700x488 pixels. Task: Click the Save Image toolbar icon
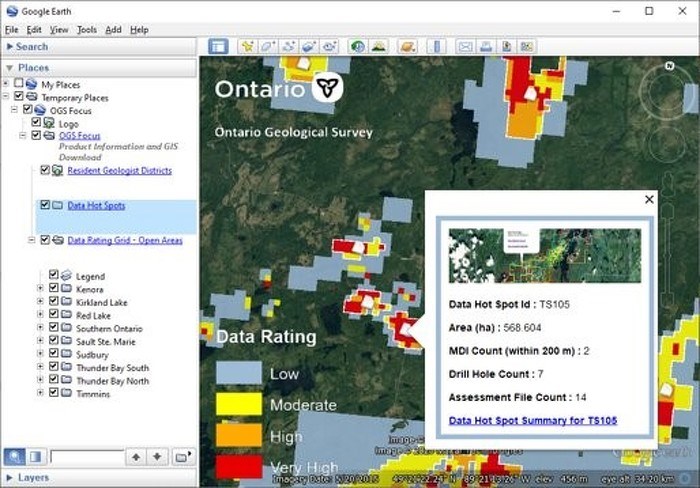point(506,46)
